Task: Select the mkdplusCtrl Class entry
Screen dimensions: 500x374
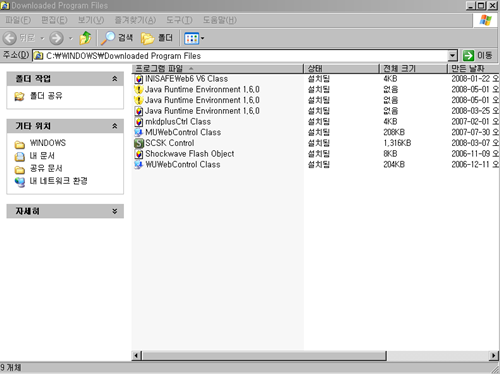Action: (x=178, y=122)
